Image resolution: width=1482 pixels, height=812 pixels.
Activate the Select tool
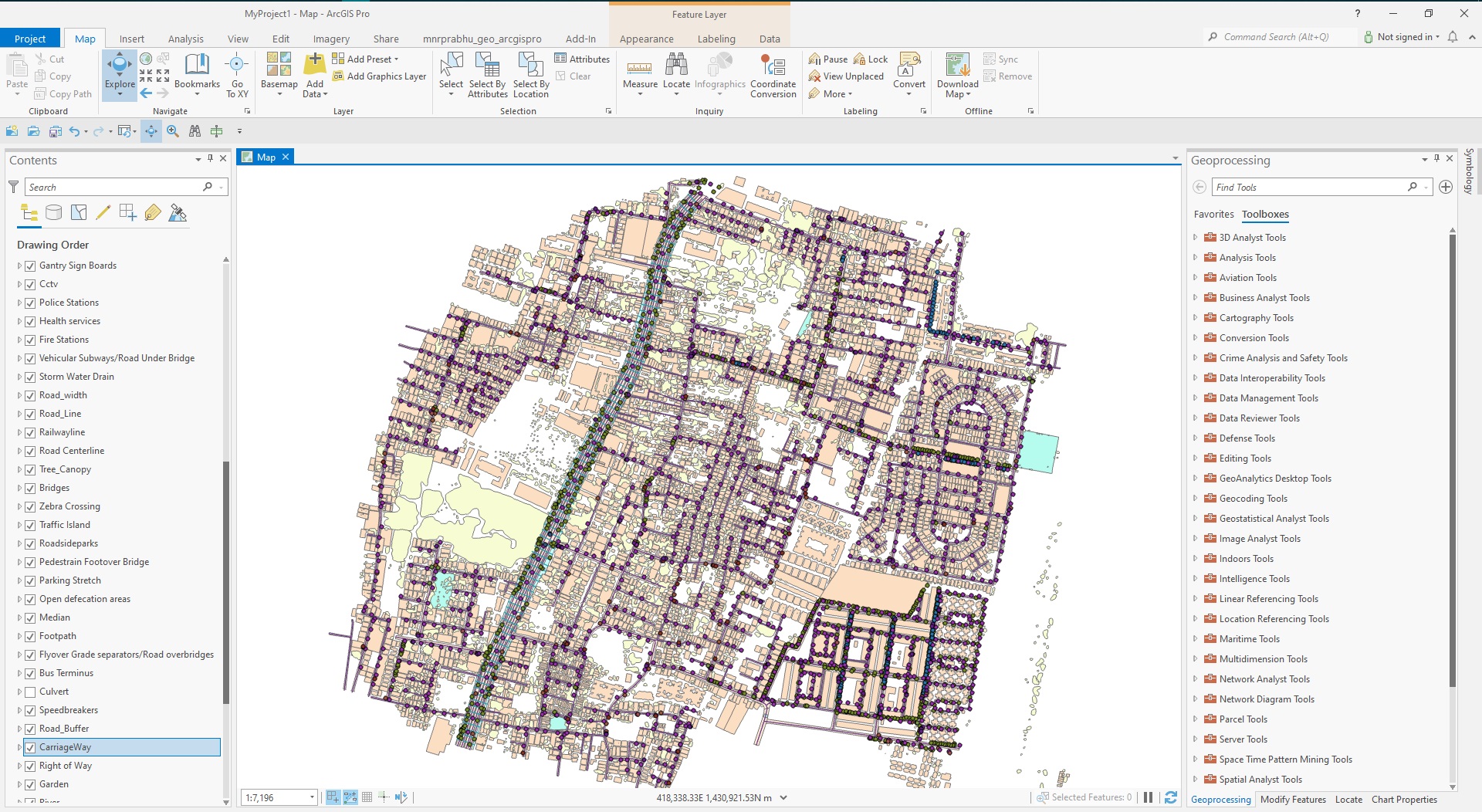coord(451,74)
